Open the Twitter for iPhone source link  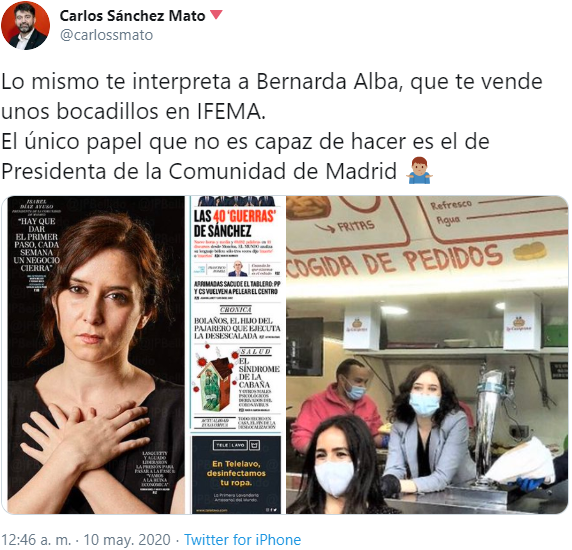click(243, 539)
